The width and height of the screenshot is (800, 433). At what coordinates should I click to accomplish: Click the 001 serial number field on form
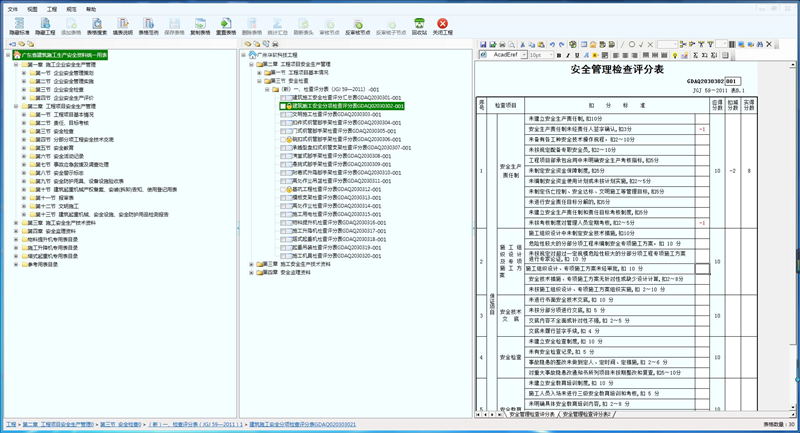pyautogui.click(x=733, y=81)
